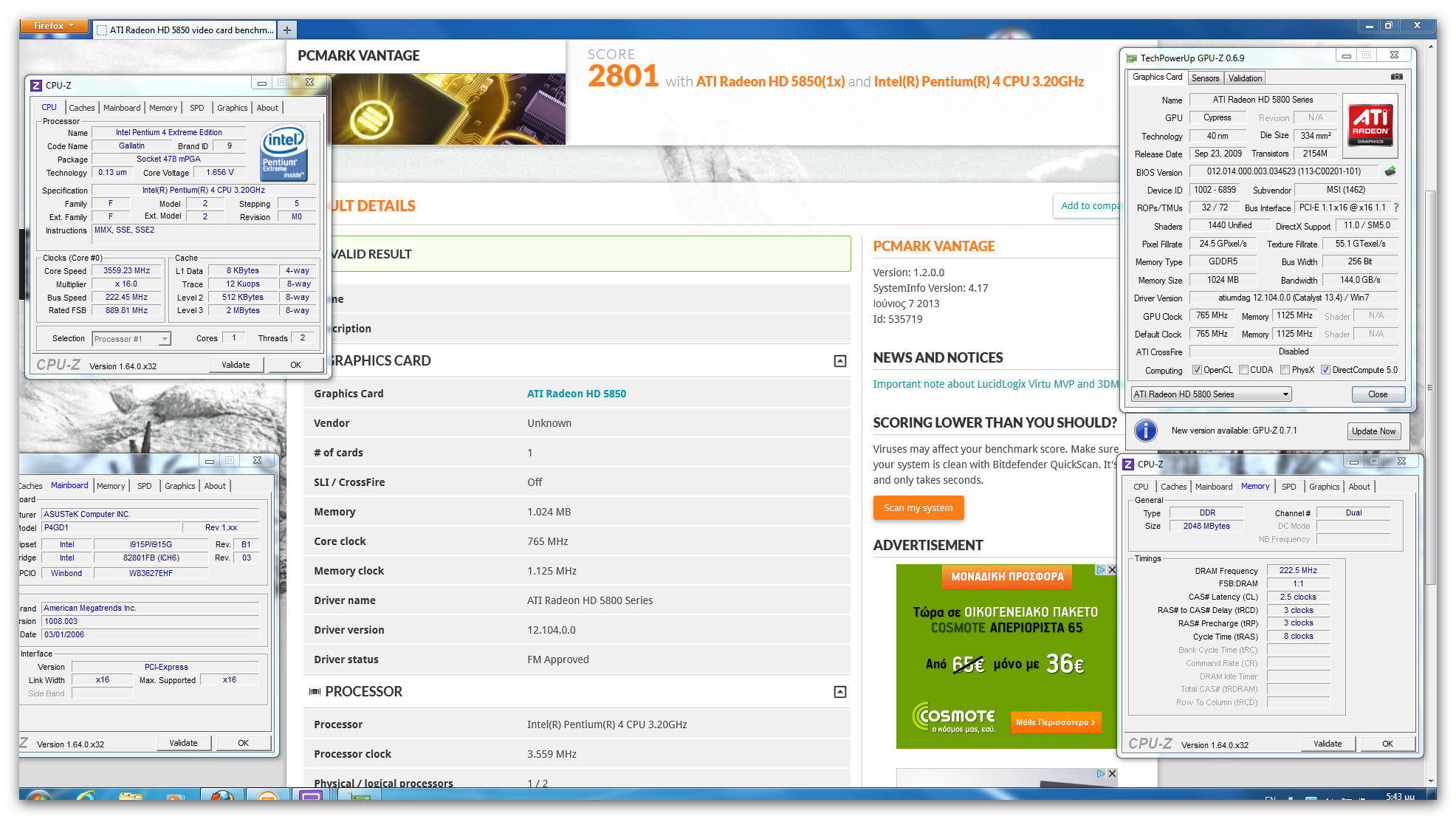This screenshot has height=819, width=1456.
Task: Switch to the Sensors tab in GPU-Z
Action: point(1205,78)
